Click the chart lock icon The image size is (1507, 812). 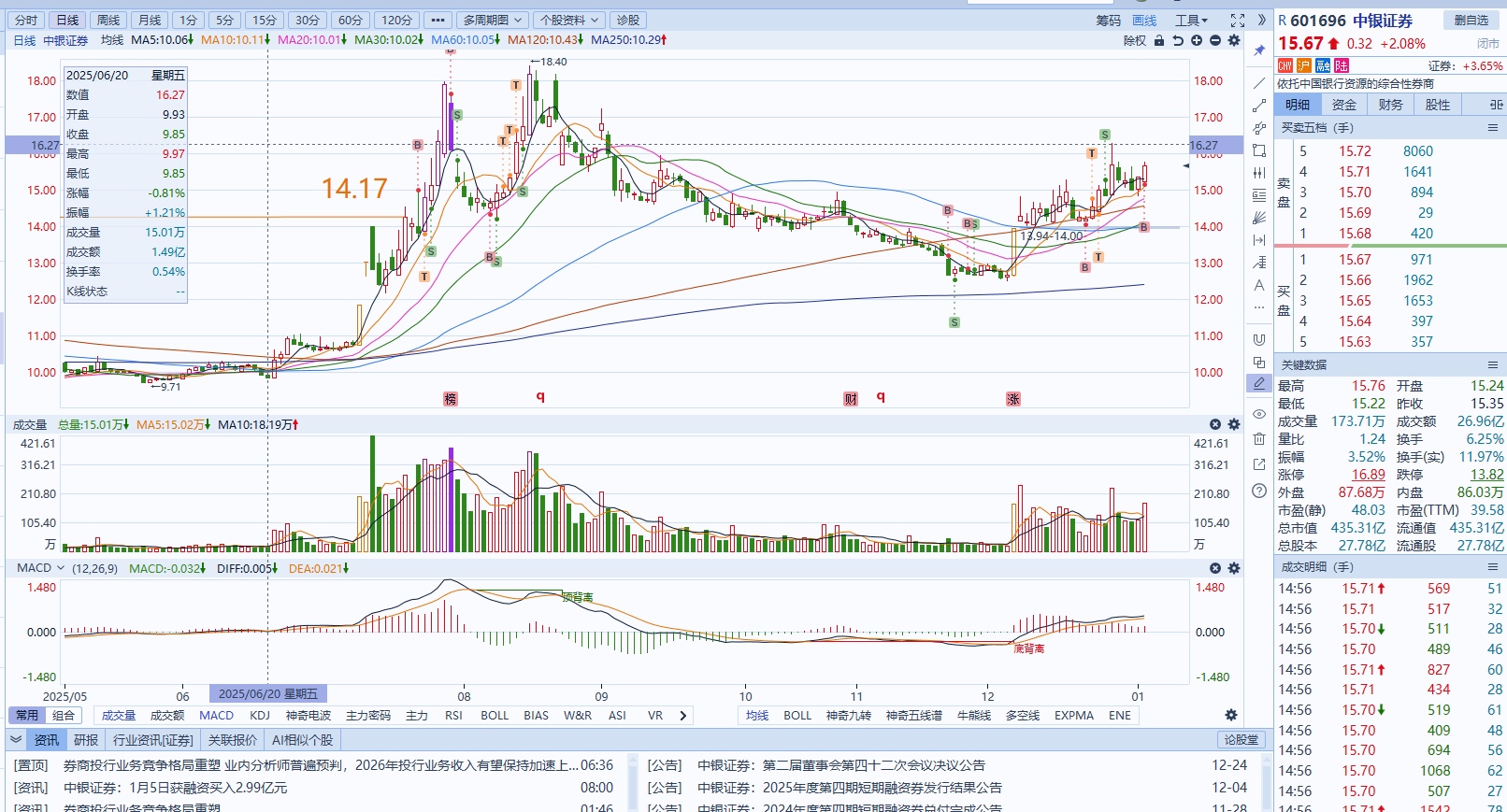[1159, 40]
